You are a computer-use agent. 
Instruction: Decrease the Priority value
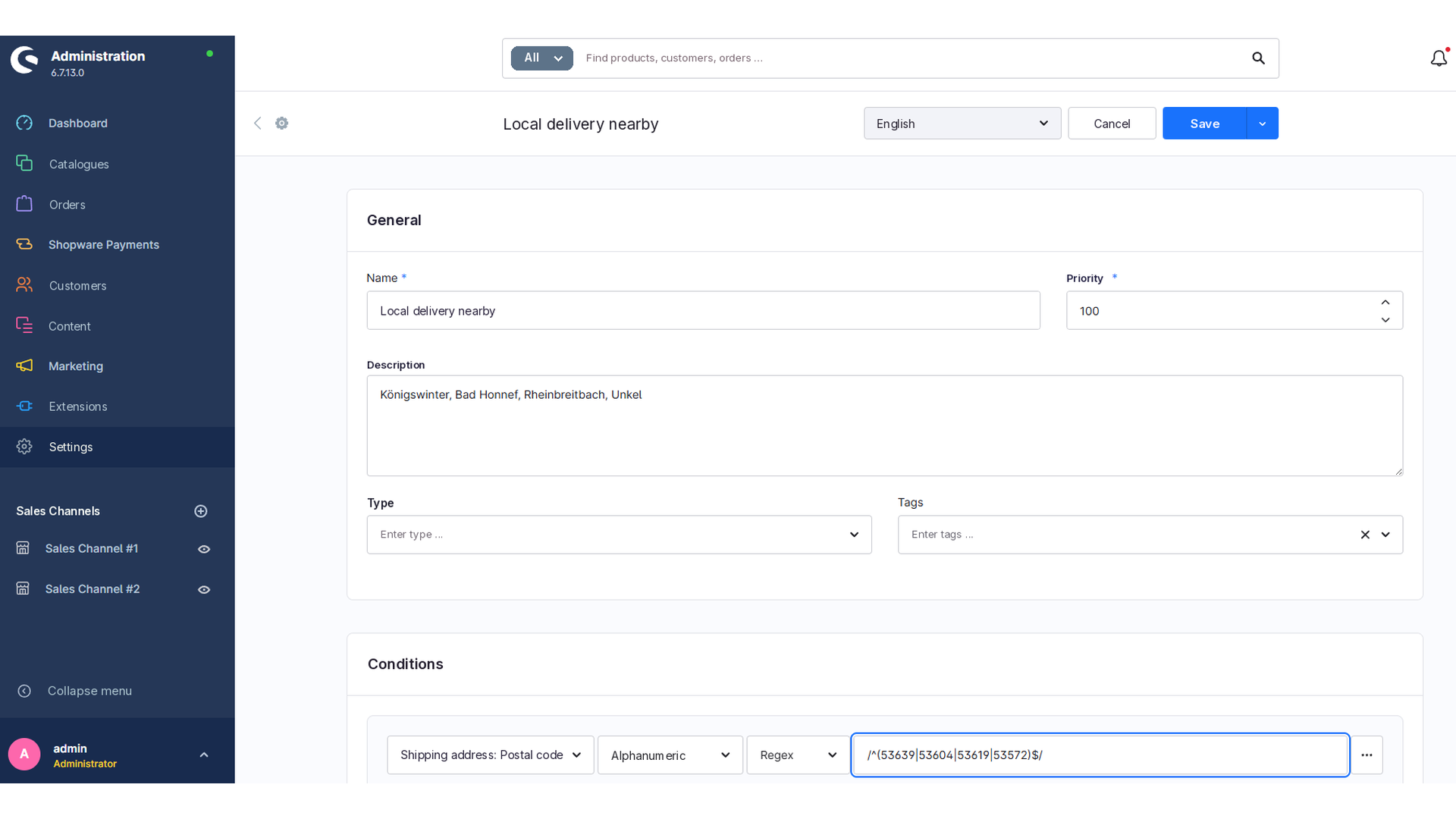[1385, 320]
